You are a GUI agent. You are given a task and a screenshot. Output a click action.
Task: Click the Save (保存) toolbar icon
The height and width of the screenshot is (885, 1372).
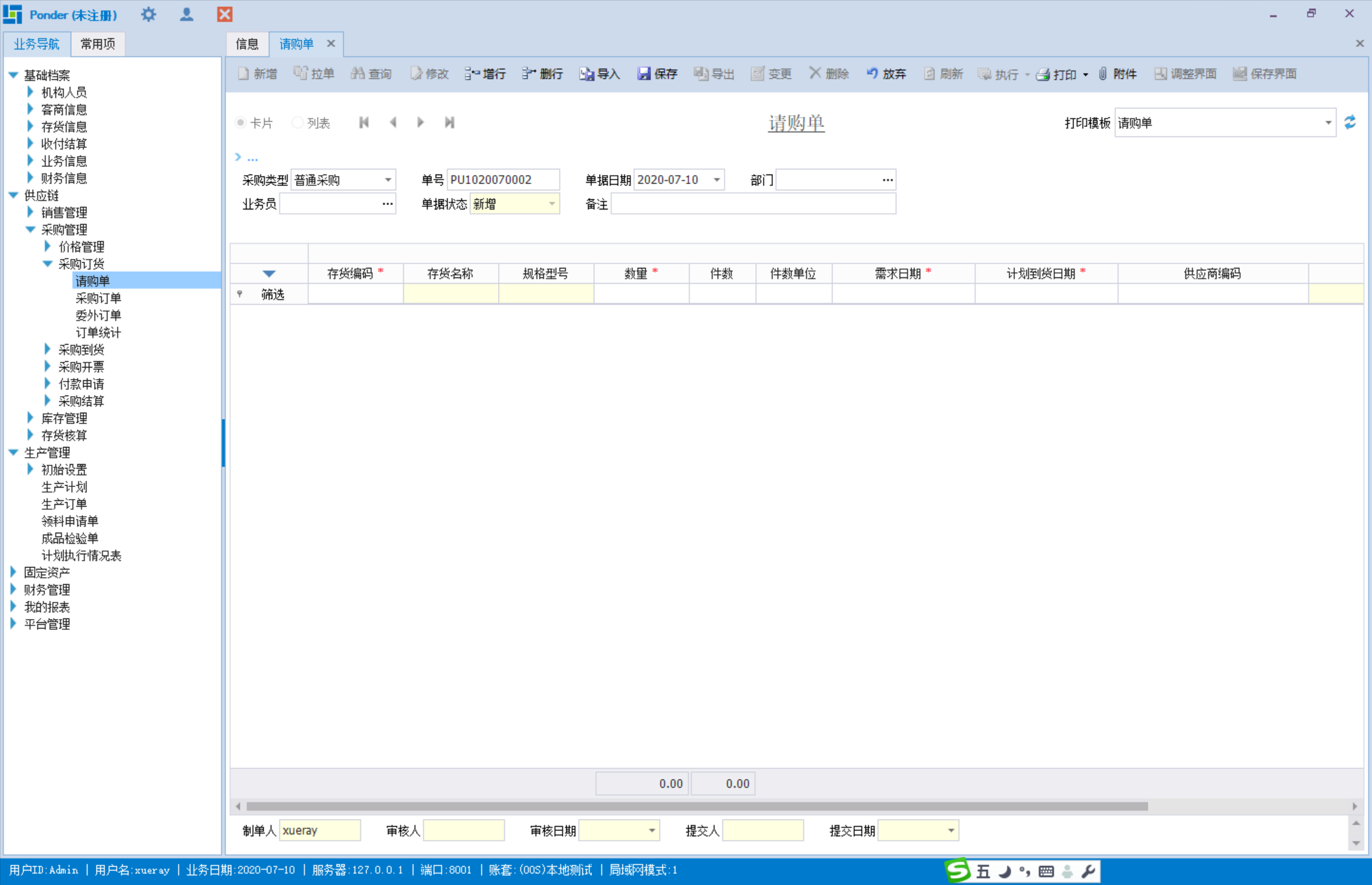coord(644,74)
